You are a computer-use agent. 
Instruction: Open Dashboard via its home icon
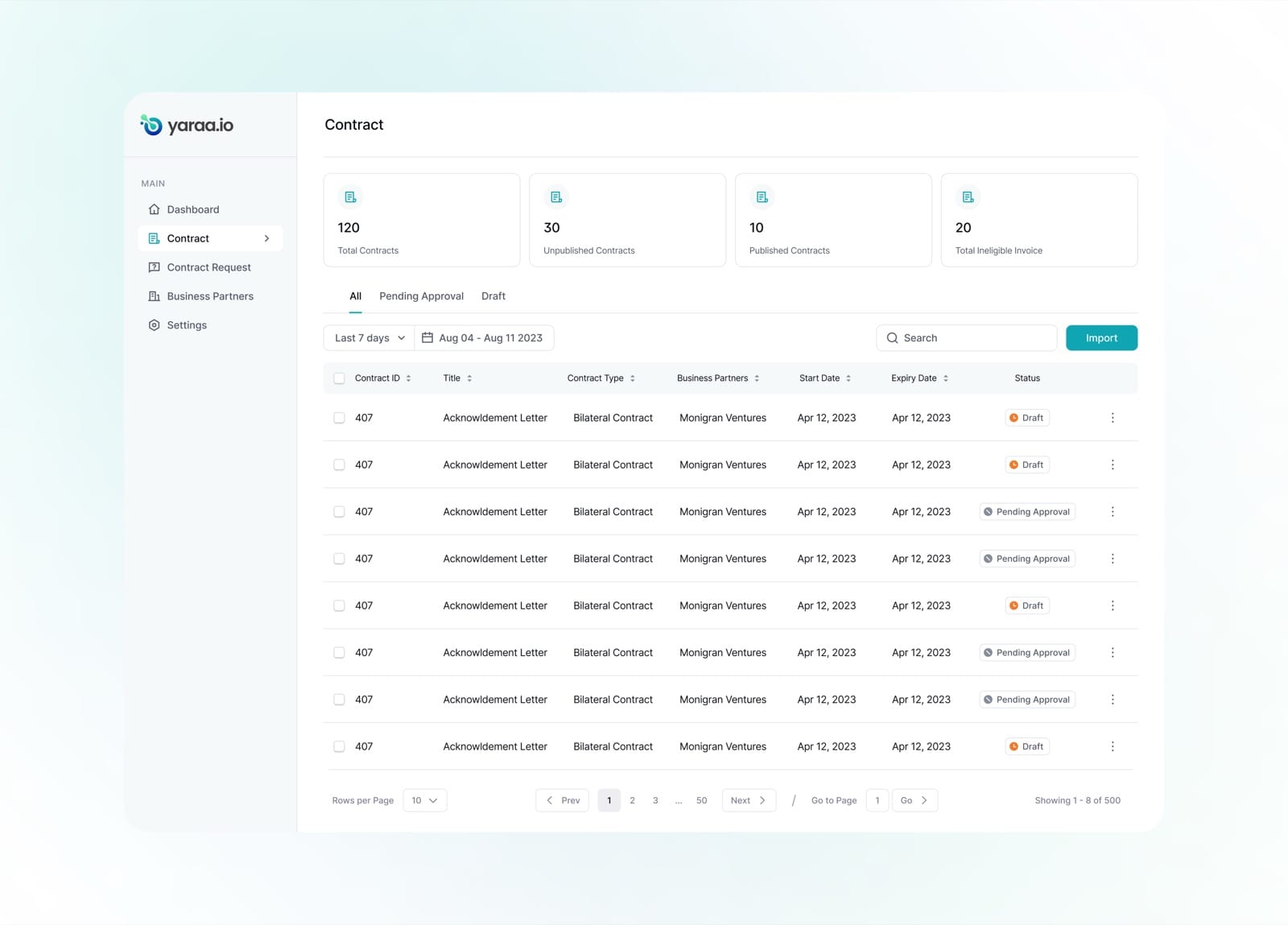click(154, 209)
